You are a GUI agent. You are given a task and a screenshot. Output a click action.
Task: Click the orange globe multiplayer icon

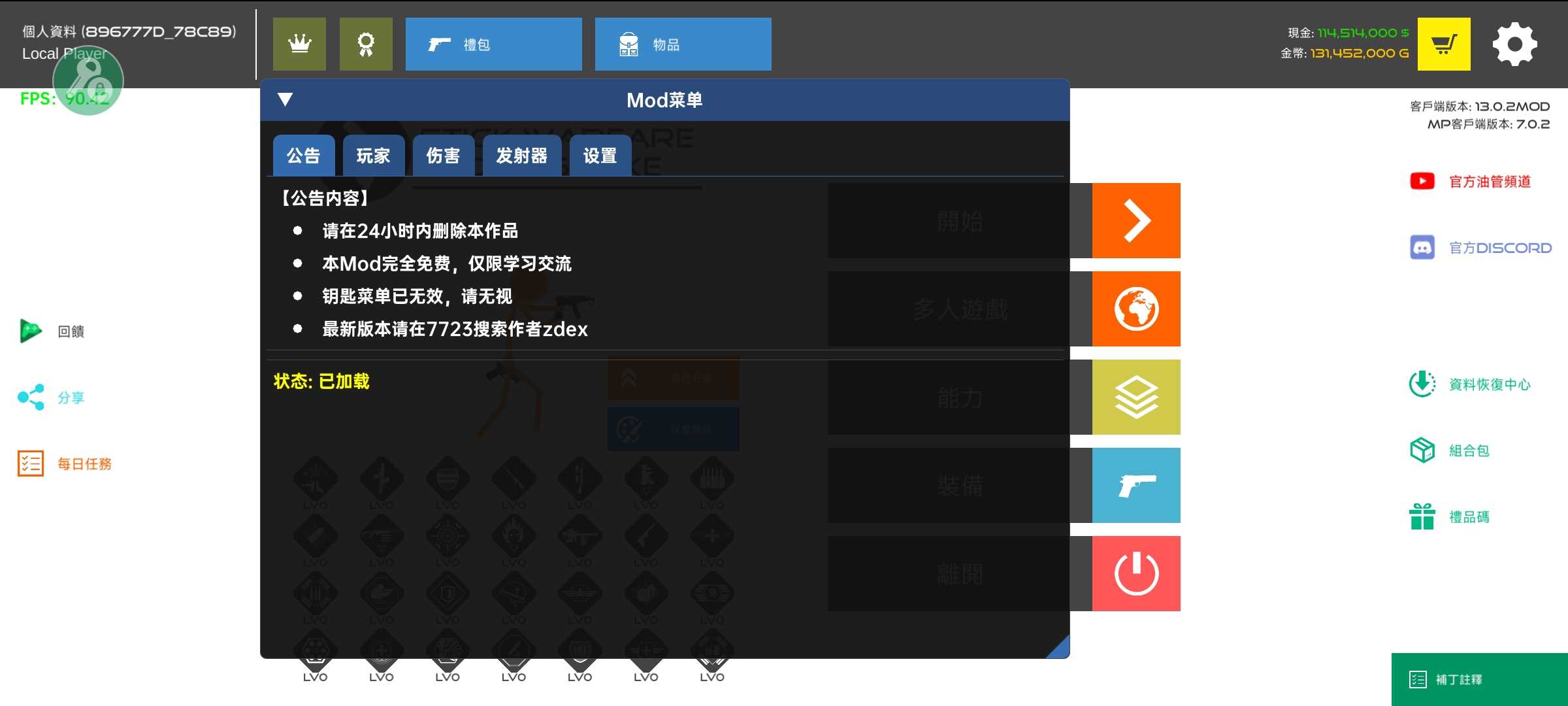(x=1136, y=309)
